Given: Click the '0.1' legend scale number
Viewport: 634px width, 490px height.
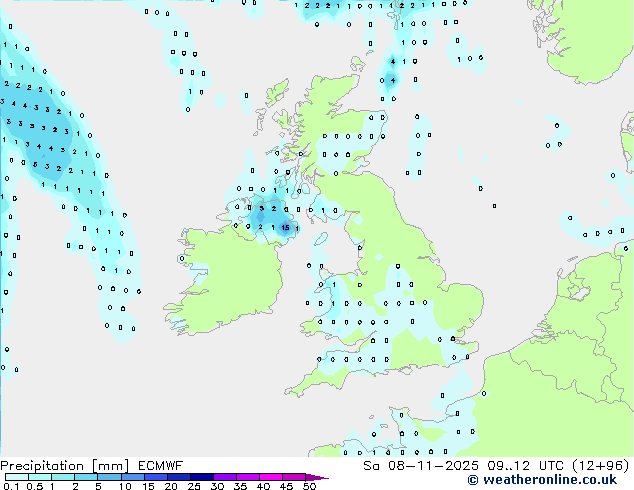Looking at the screenshot, I should [11, 486].
